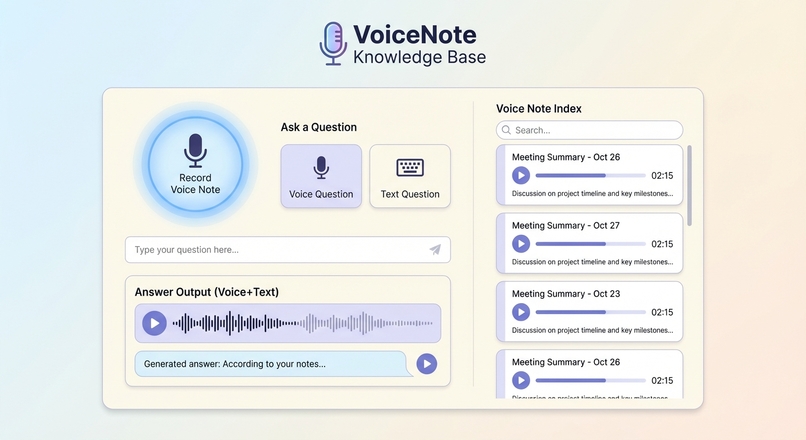Seek within the answer output waveform

tap(302, 323)
